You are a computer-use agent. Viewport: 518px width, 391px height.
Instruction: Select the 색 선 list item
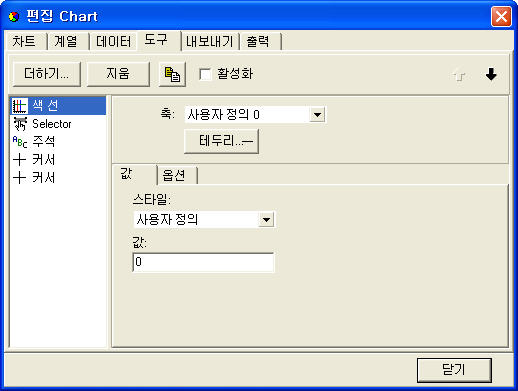58,106
